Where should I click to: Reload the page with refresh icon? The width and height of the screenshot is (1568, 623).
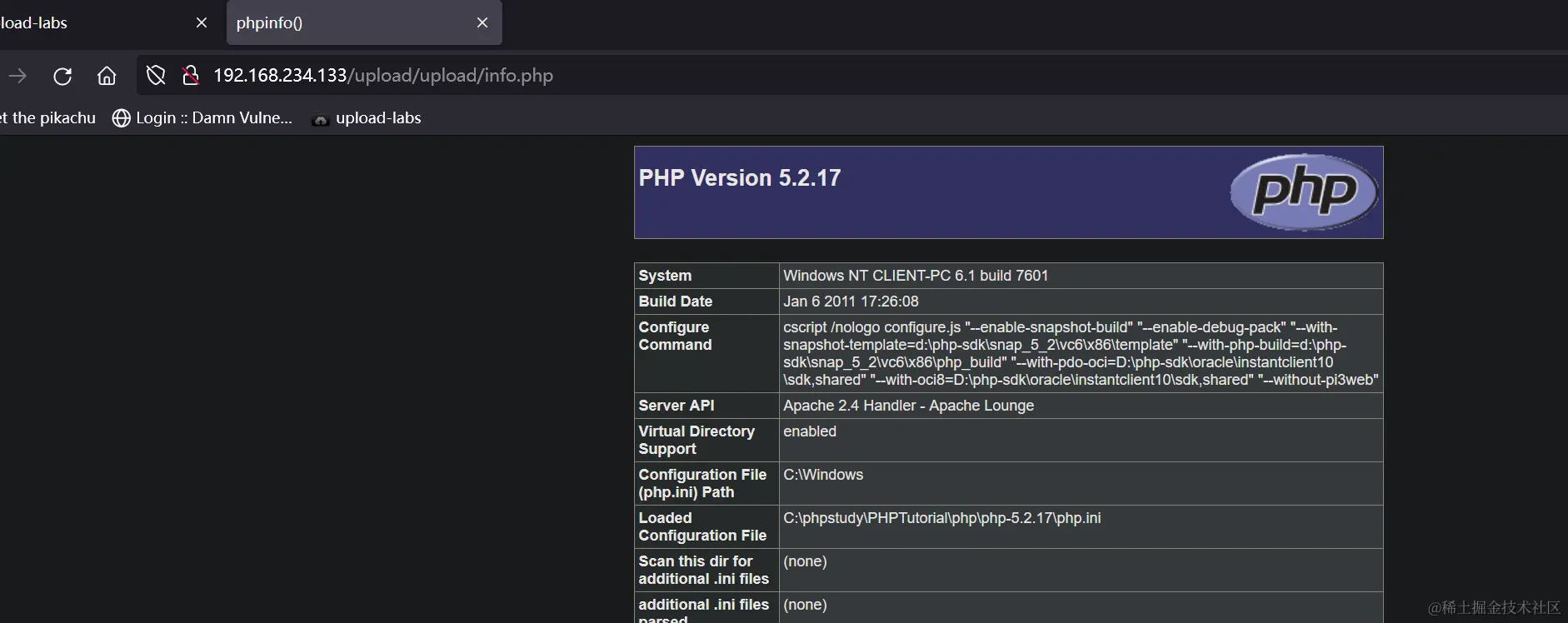pos(62,76)
